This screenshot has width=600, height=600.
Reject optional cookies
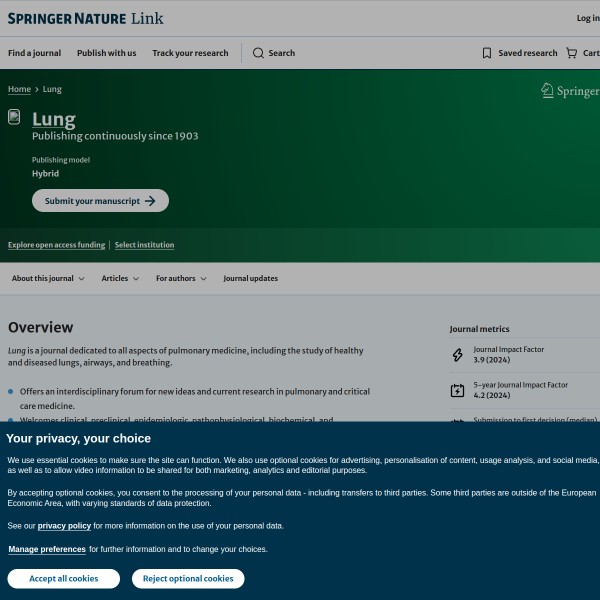tap(188, 579)
